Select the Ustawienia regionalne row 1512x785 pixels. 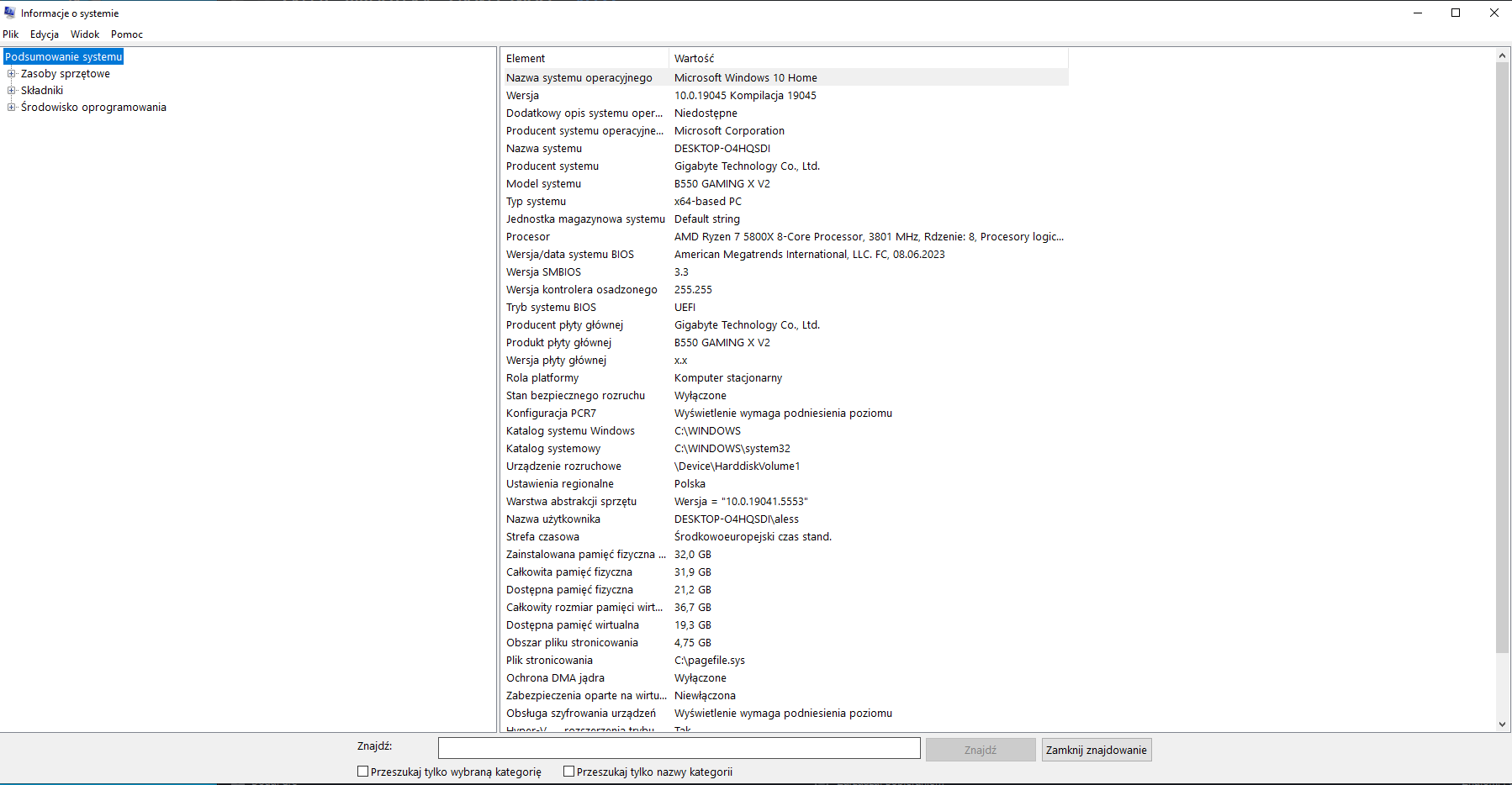pyautogui.click(x=785, y=483)
